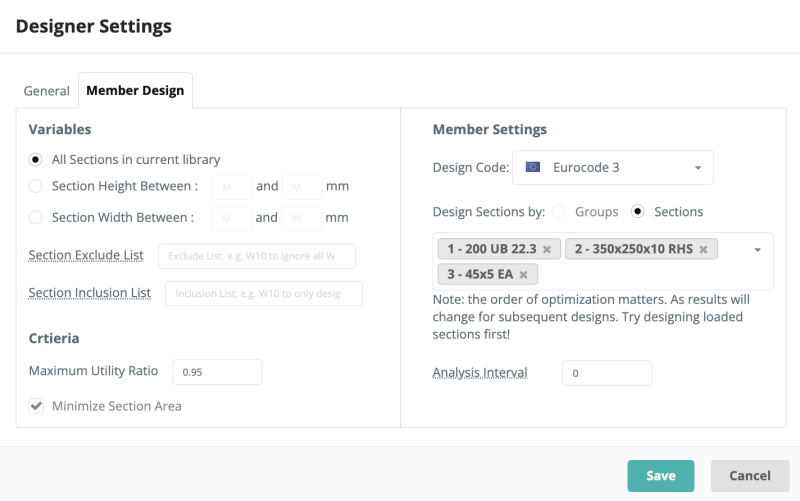The image size is (800, 501).
Task: Click the EU flag icon in Design Code
Action: 533,167
